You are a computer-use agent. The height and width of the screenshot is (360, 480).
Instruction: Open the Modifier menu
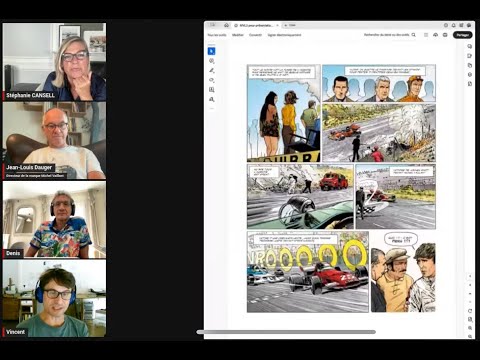(238, 35)
